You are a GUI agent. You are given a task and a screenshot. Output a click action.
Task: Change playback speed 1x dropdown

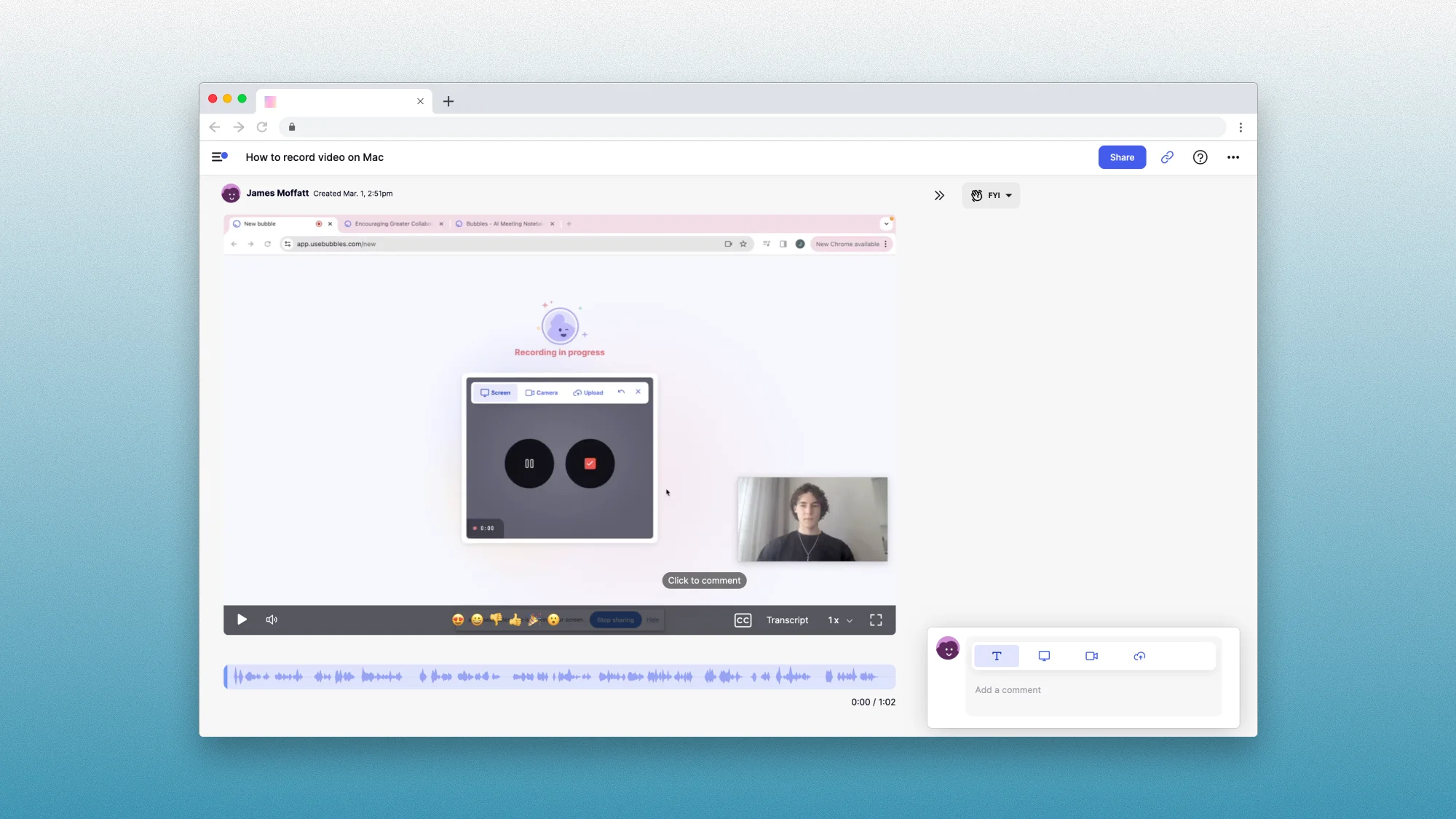[x=840, y=620]
